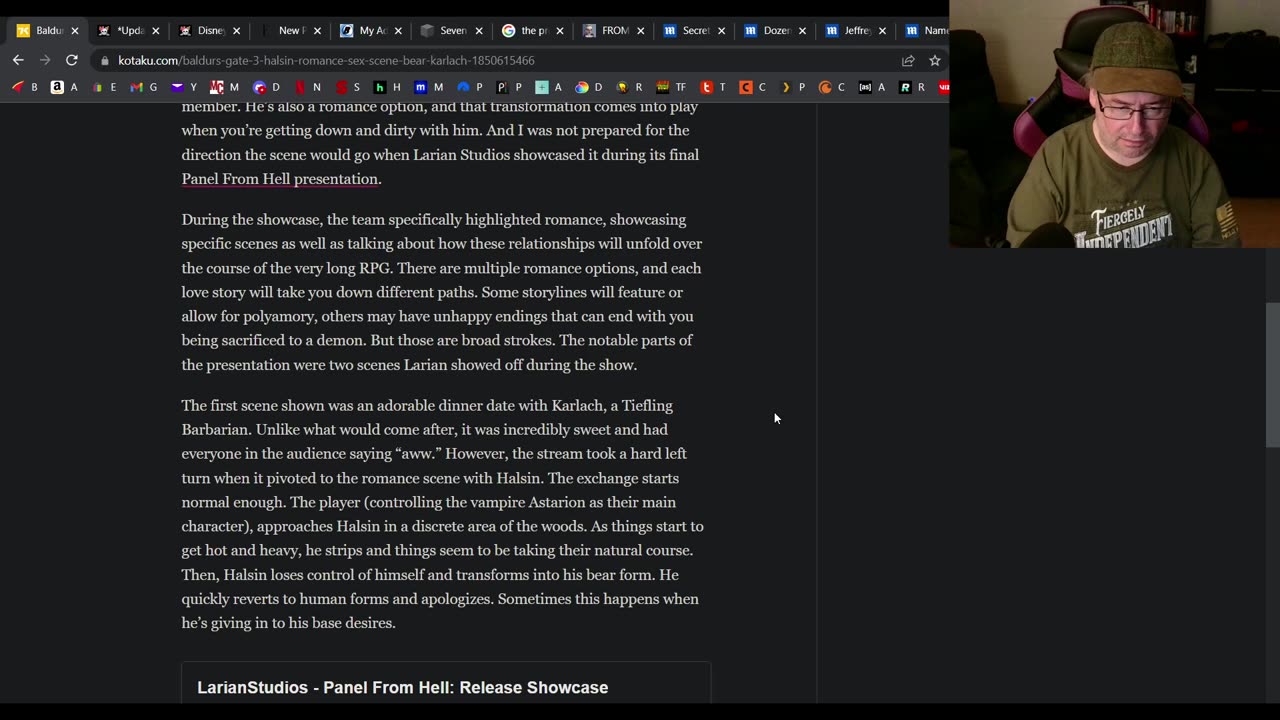
Task: Open the Yahoo Mail bookmark labeled Y
Action: coord(185,87)
